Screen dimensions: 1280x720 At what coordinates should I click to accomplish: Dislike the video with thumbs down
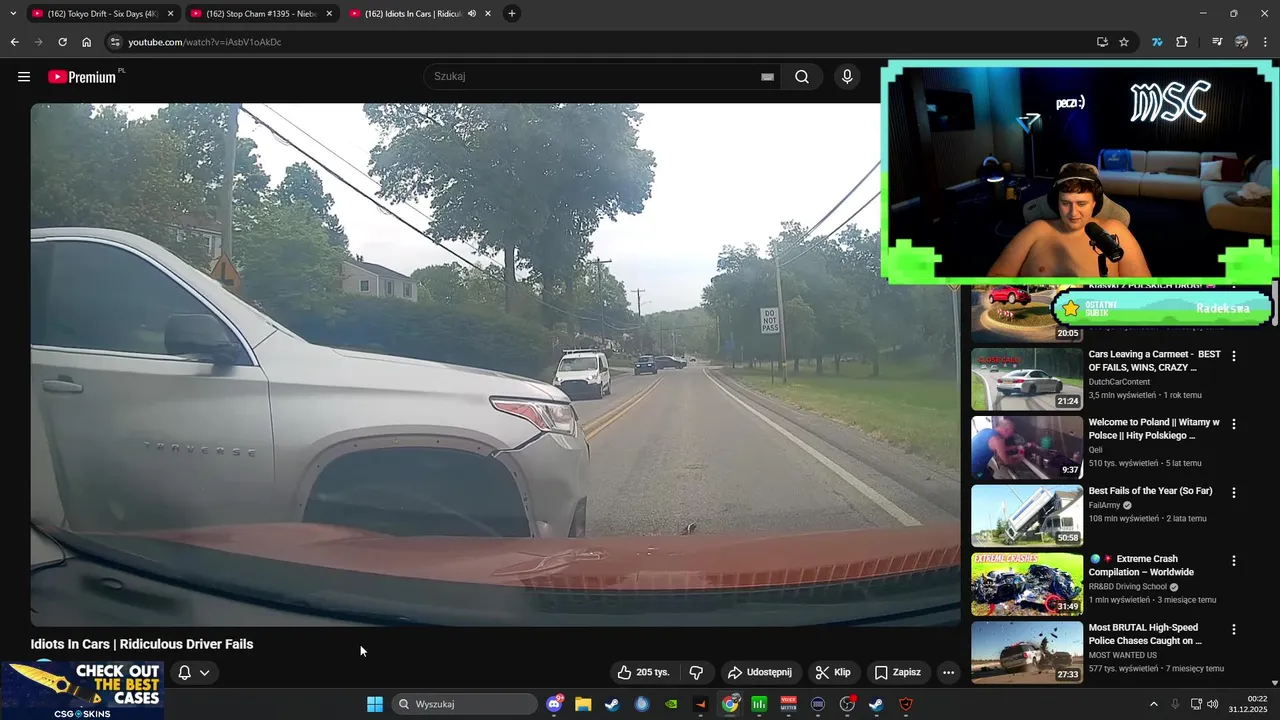697,672
